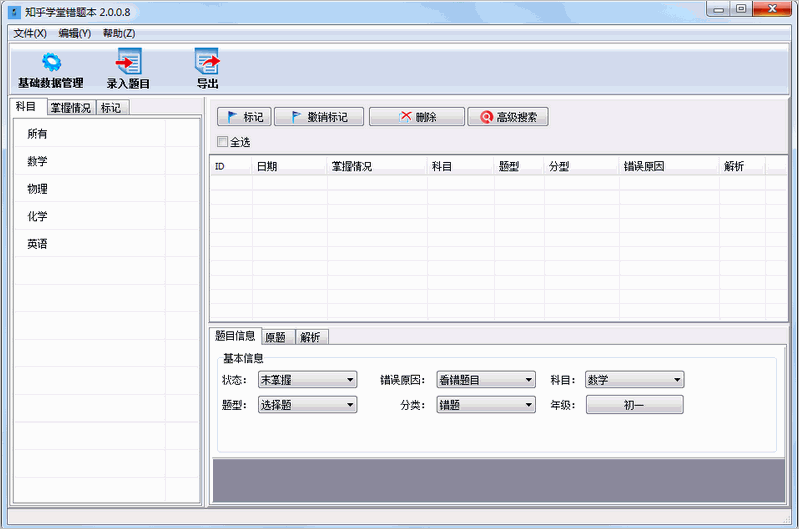
Task: Click the 分型 column header
Action: (x=581, y=166)
